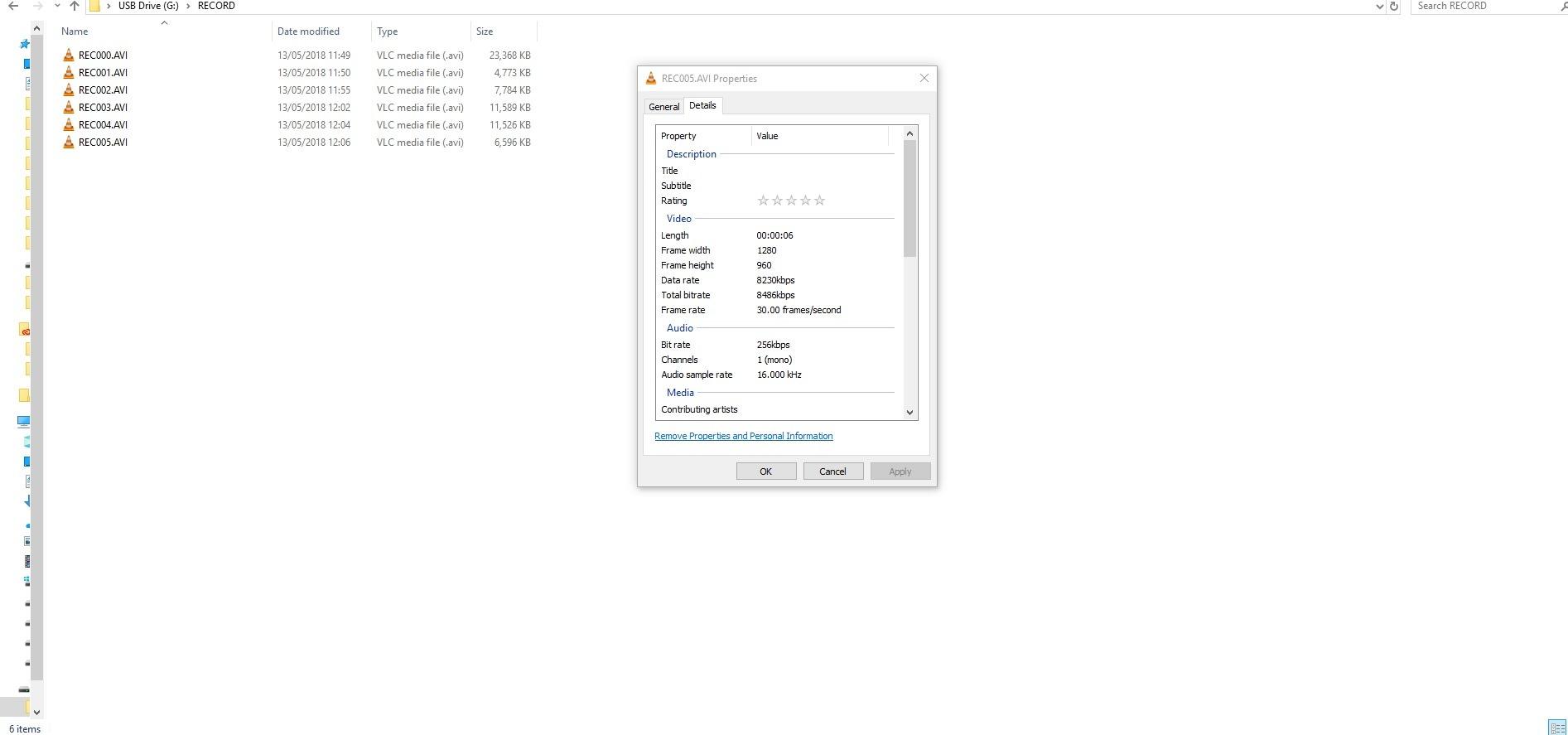Image resolution: width=1568 pixels, height=735 pixels.
Task: Click Remove Properties and Personal Information link
Action: 743,436
